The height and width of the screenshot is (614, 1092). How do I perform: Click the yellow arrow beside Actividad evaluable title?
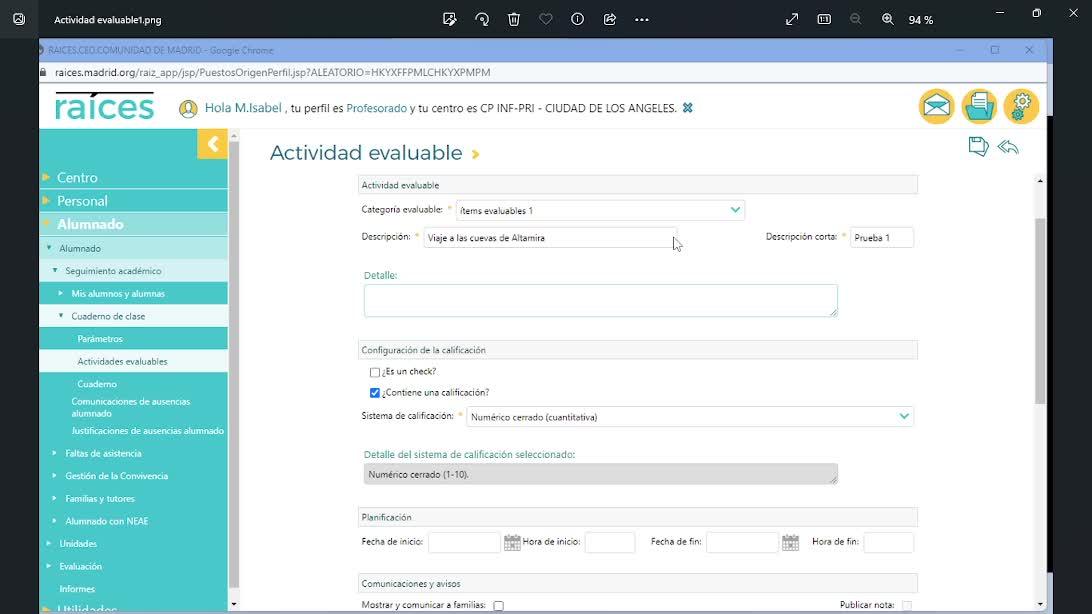click(x=476, y=154)
